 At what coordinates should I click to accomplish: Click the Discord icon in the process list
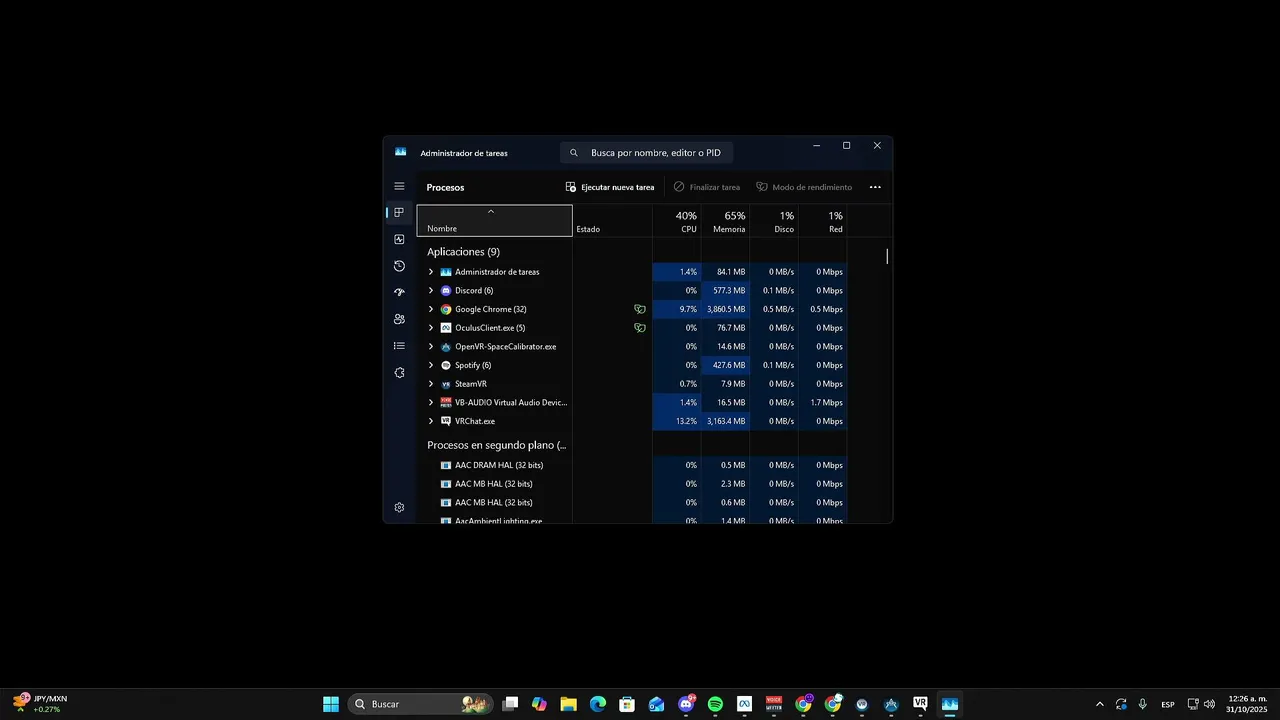point(446,291)
